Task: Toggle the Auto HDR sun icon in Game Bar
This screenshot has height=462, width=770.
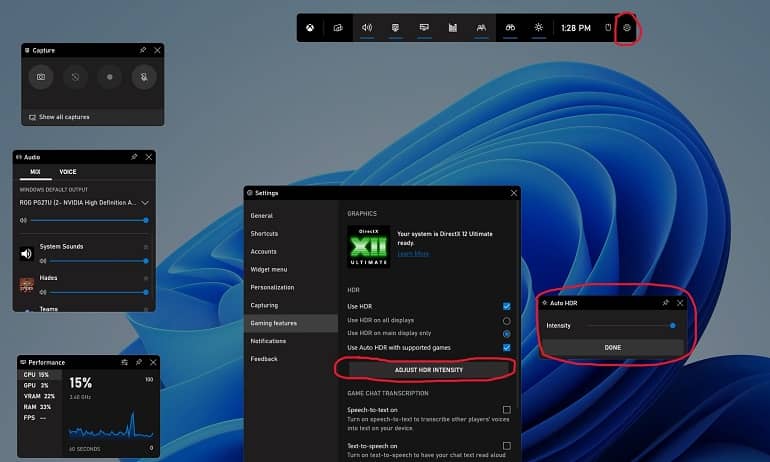Action: click(x=539, y=28)
